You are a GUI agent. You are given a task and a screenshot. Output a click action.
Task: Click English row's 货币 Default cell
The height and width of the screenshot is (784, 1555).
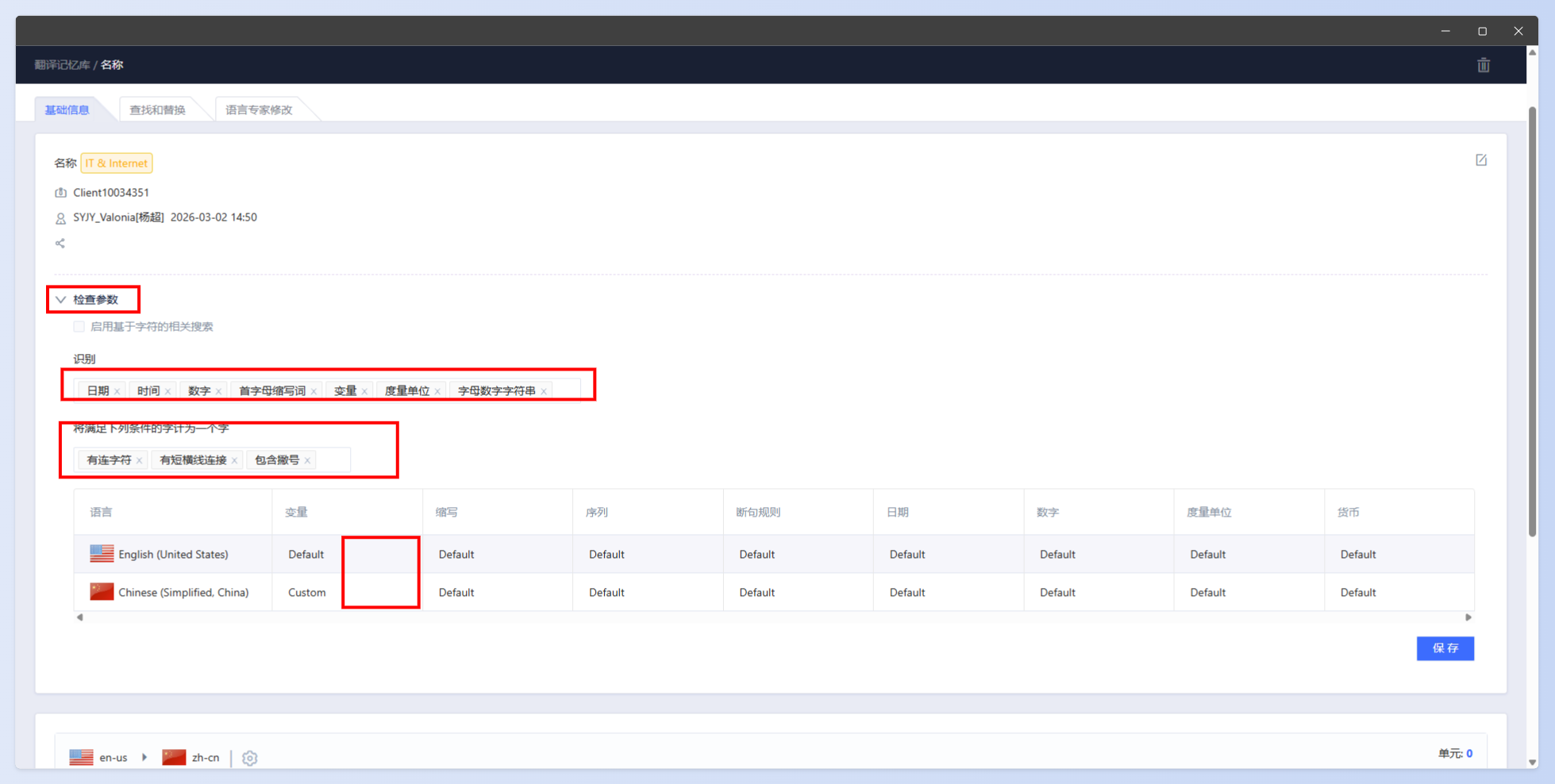point(1358,555)
